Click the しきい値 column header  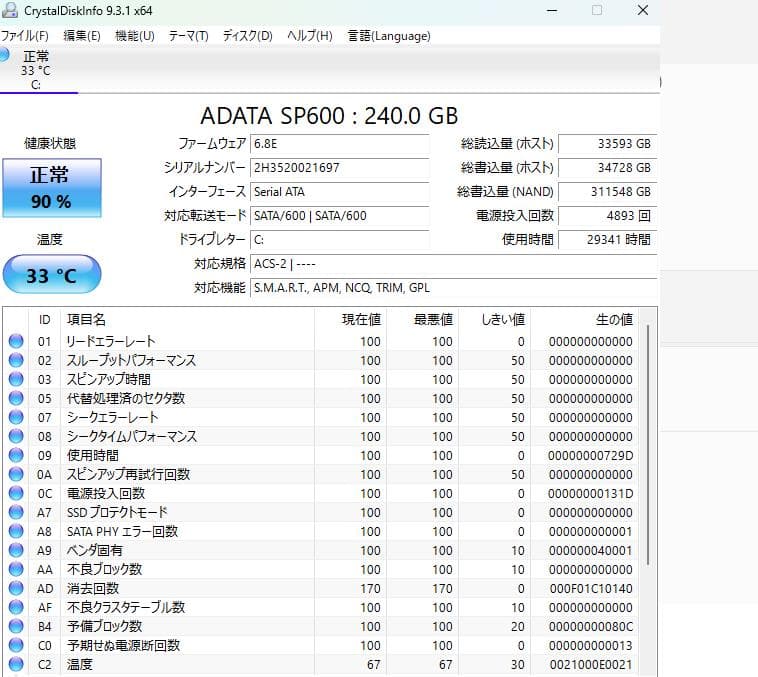coord(495,319)
